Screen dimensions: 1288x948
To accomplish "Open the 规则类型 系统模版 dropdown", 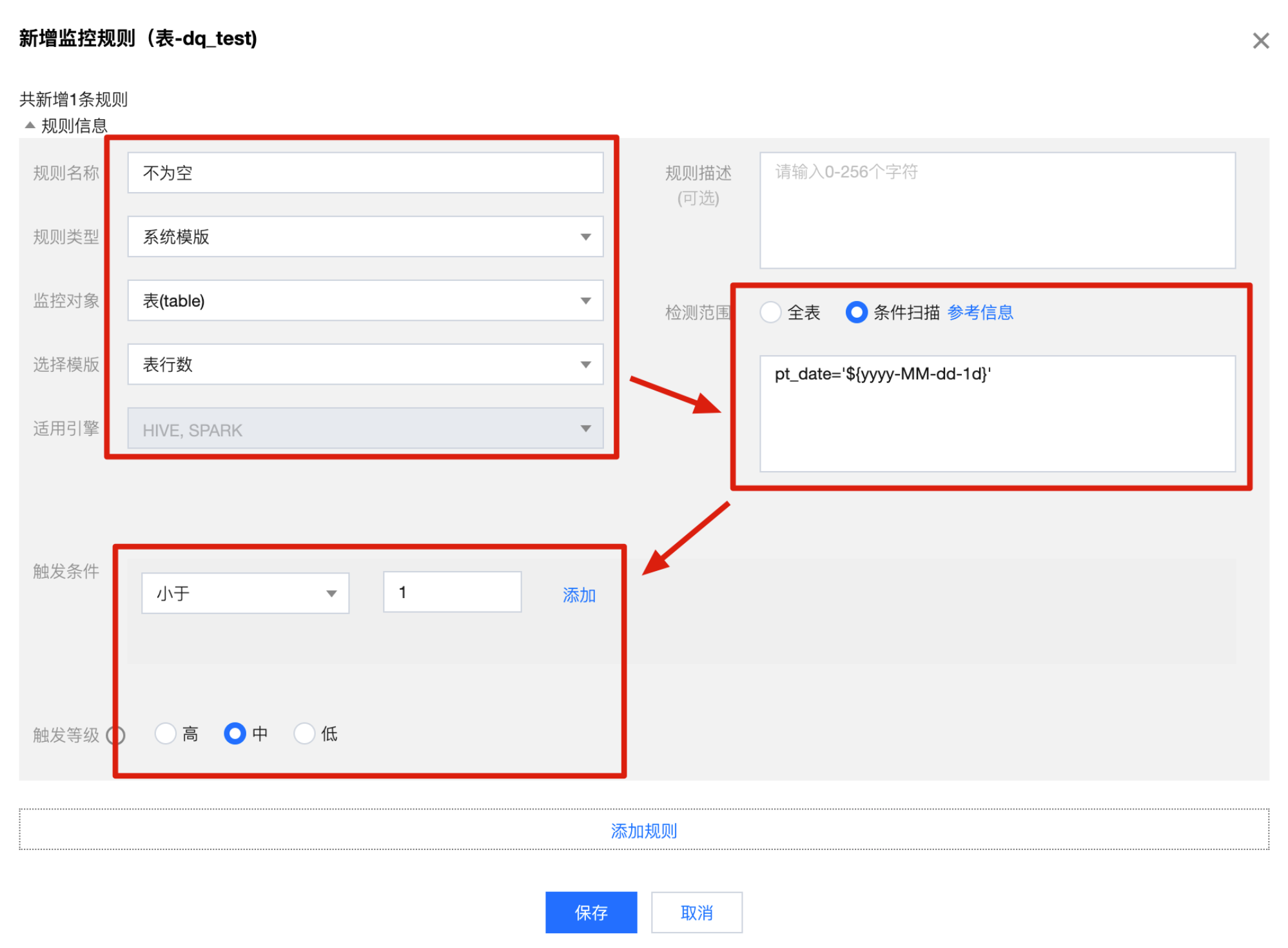I will (x=365, y=237).
